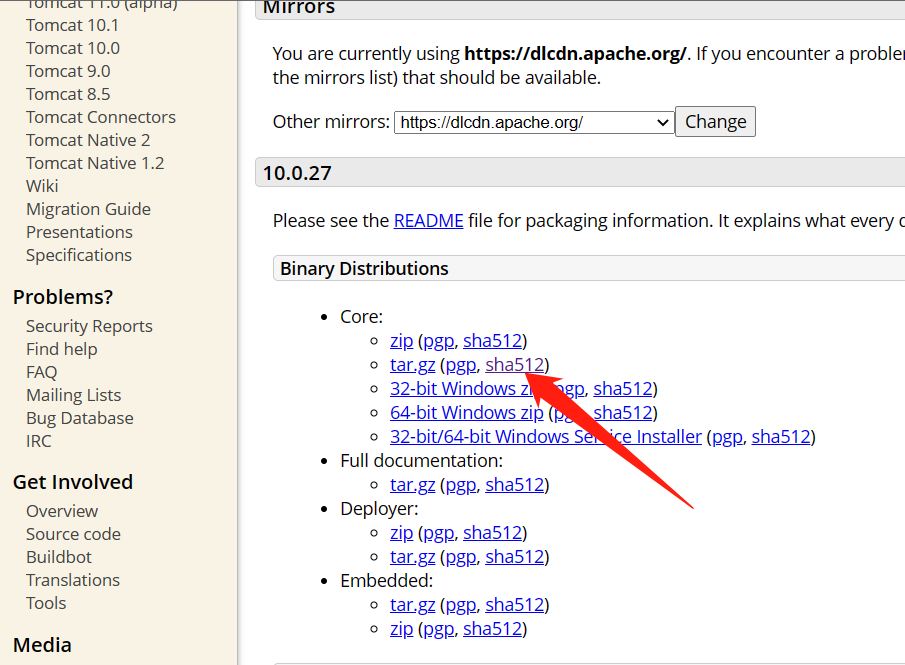
Task: Open Tomcat Connectors link
Action: click(101, 117)
